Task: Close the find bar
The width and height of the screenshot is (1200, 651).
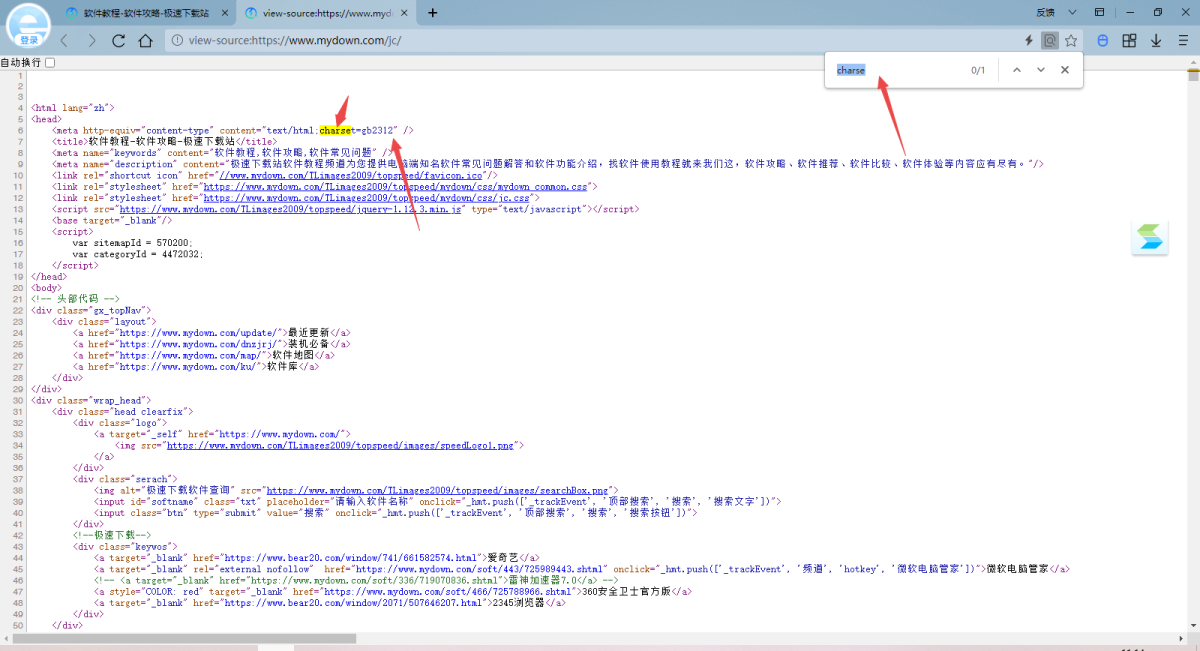Action: [1065, 70]
